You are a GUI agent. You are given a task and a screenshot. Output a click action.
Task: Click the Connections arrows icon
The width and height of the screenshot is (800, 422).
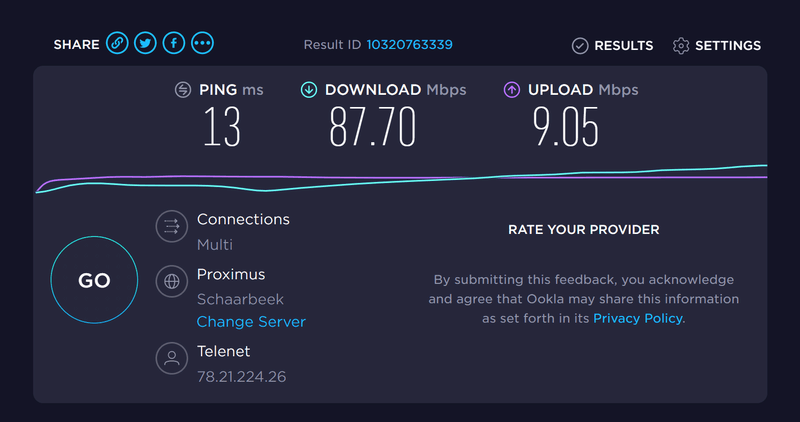(x=172, y=227)
